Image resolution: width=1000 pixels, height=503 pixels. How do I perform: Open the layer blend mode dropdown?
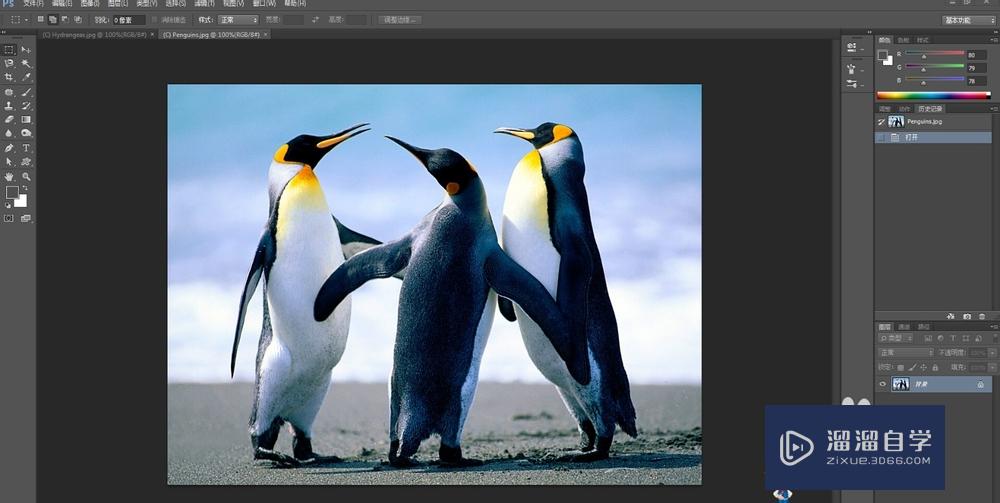[905, 352]
